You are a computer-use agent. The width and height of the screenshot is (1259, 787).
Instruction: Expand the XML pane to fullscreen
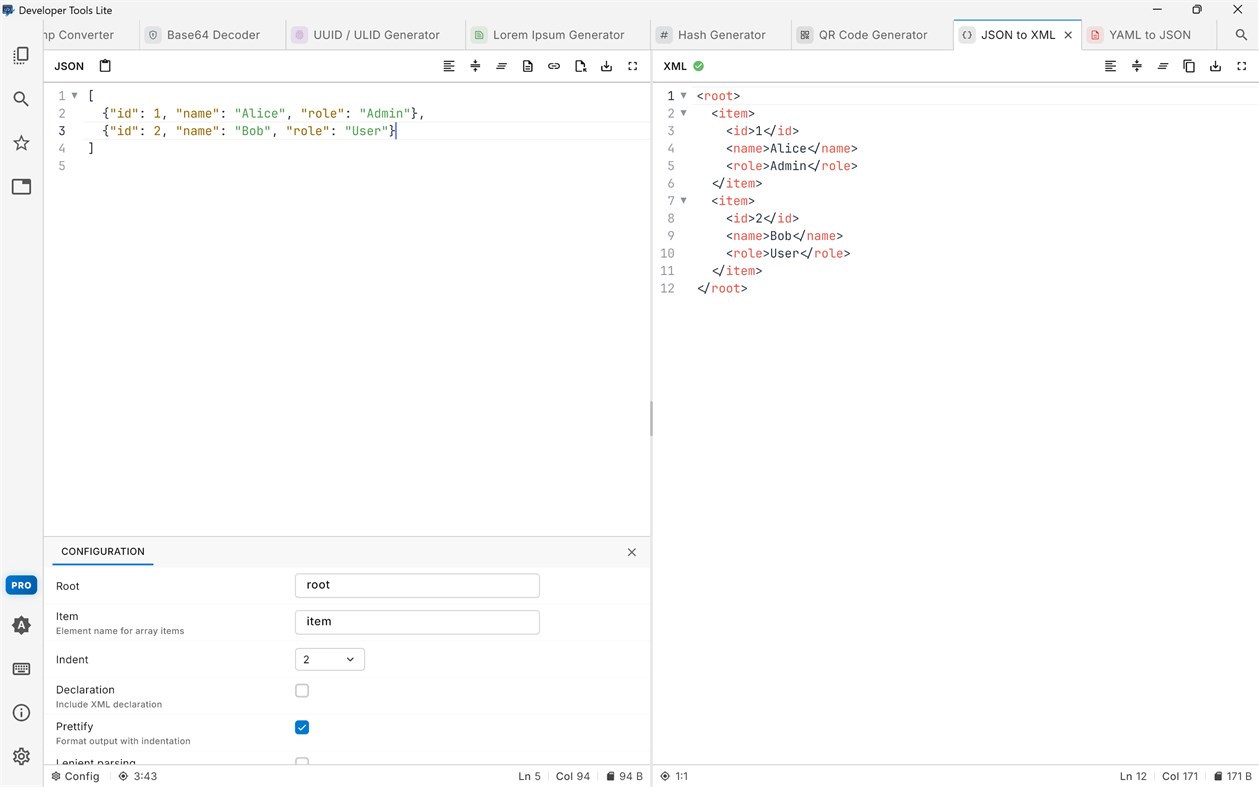coord(1241,66)
